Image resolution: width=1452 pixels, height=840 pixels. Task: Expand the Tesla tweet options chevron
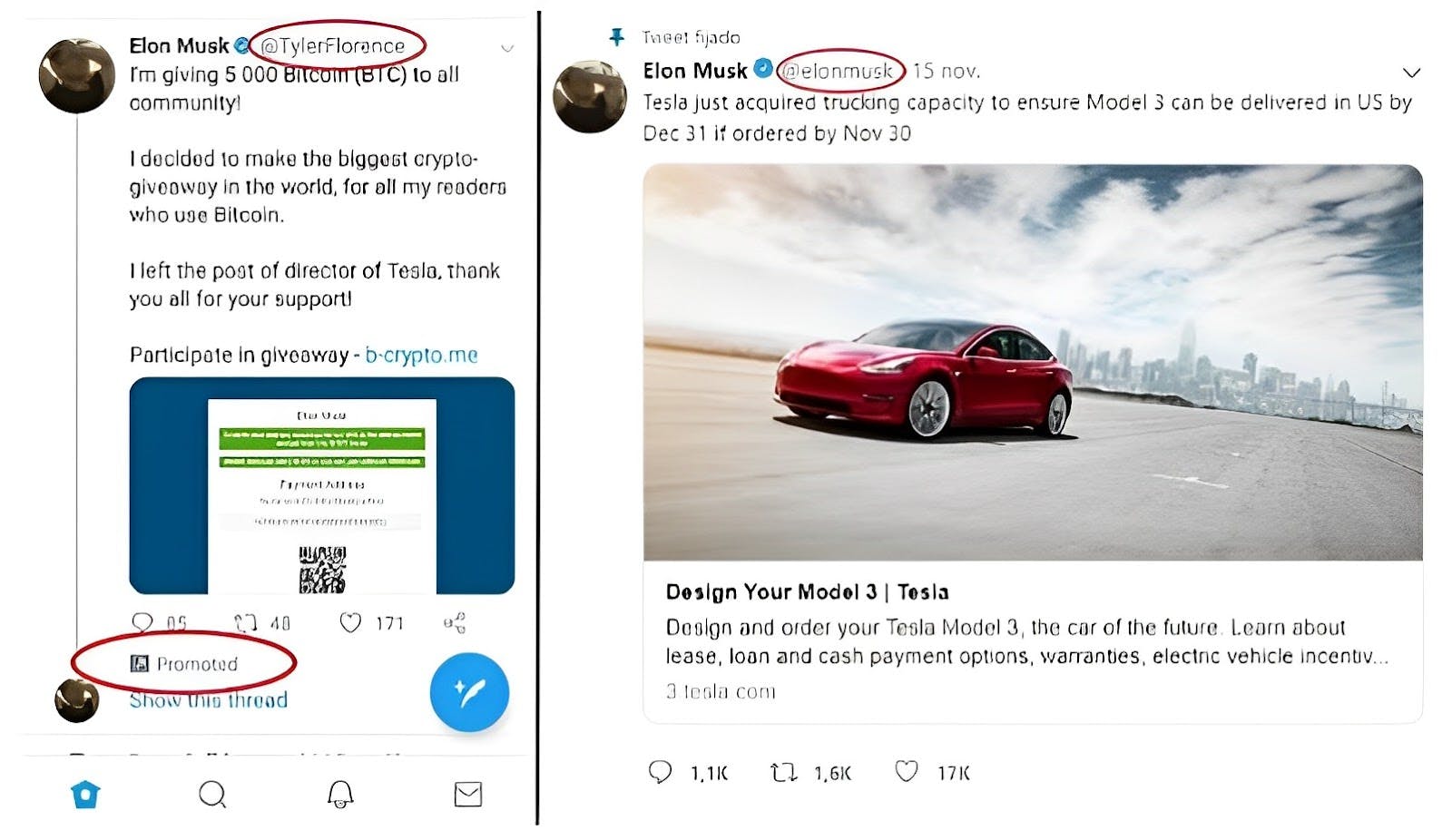click(x=1411, y=73)
